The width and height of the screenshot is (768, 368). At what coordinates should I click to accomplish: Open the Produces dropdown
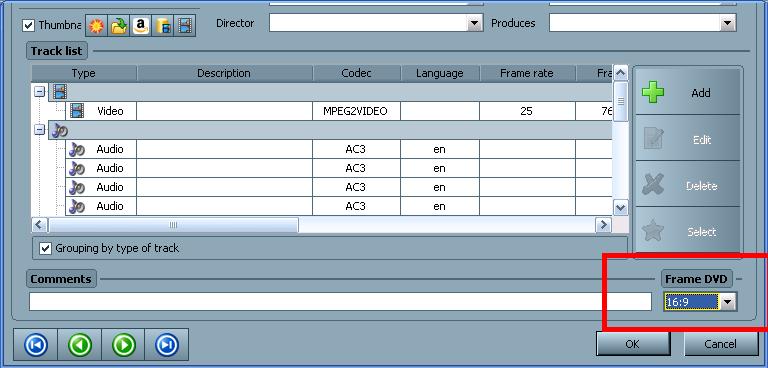[727, 23]
